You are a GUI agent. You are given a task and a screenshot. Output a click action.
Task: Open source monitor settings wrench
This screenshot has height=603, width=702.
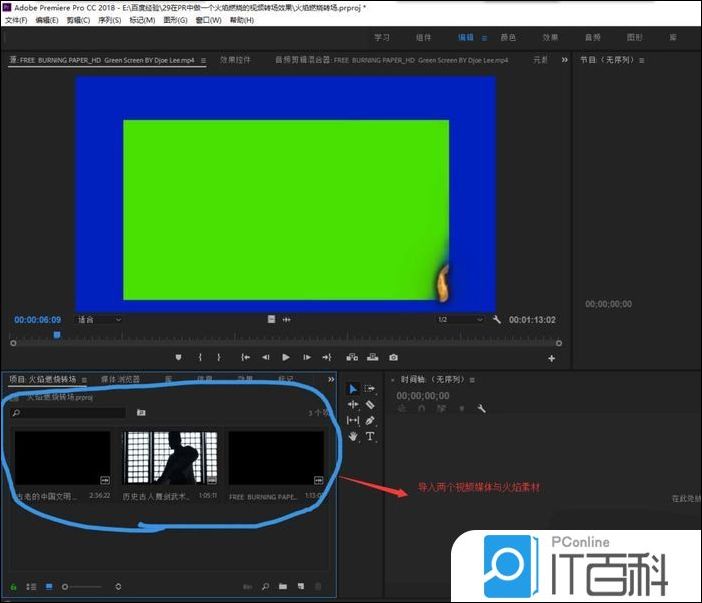497,320
